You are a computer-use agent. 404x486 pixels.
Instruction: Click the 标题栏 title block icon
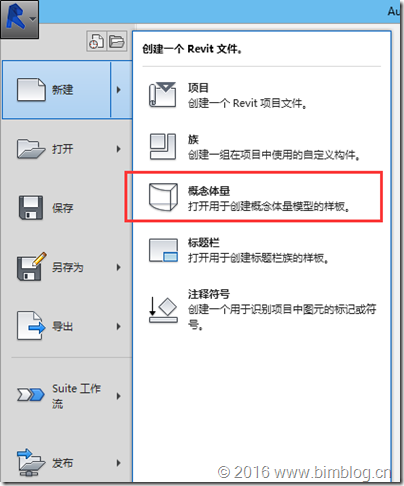163,250
